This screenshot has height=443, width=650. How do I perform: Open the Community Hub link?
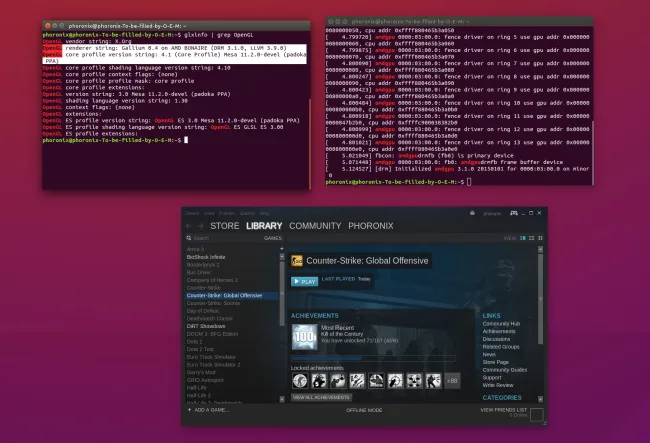(x=501, y=324)
